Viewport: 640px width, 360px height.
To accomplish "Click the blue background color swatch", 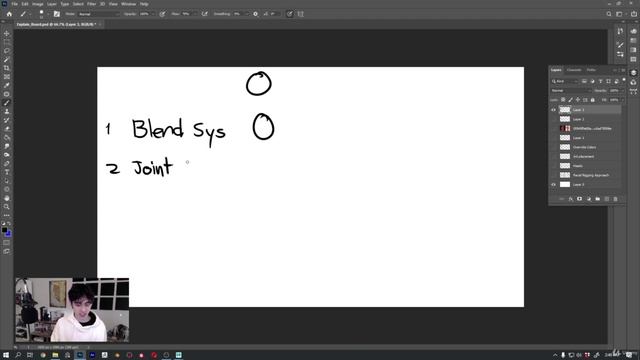I will point(9,234).
